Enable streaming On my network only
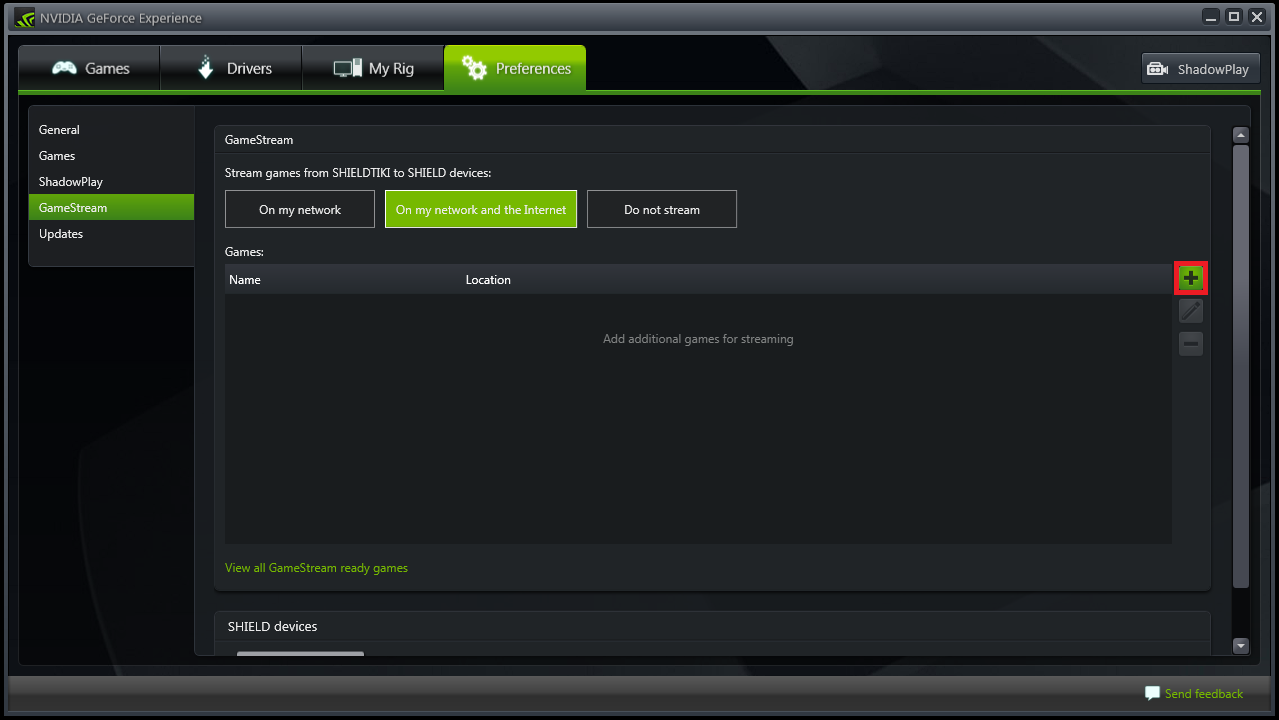The image size is (1279, 720). [x=300, y=209]
